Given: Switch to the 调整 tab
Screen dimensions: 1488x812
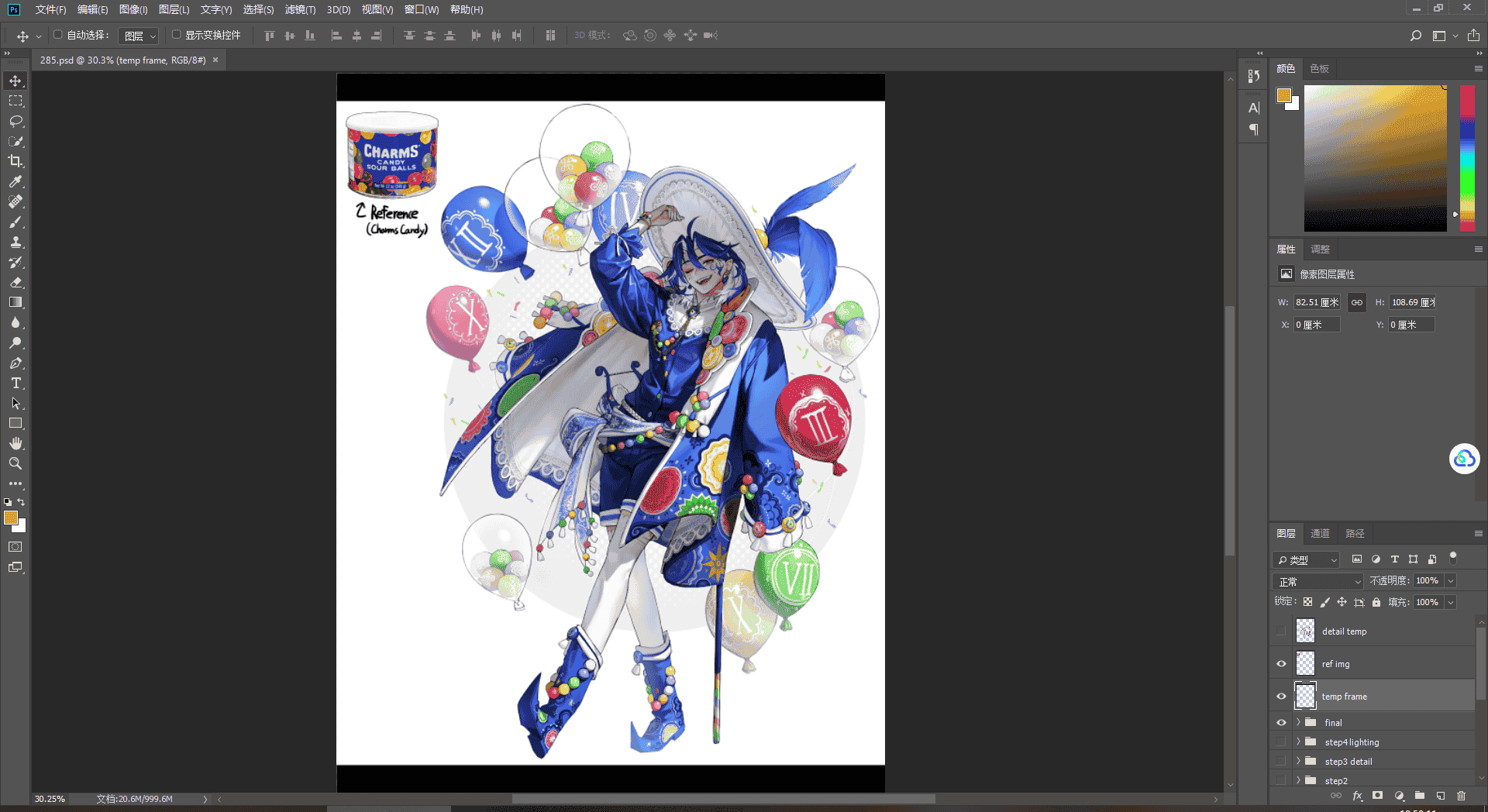Looking at the screenshot, I should point(1320,249).
